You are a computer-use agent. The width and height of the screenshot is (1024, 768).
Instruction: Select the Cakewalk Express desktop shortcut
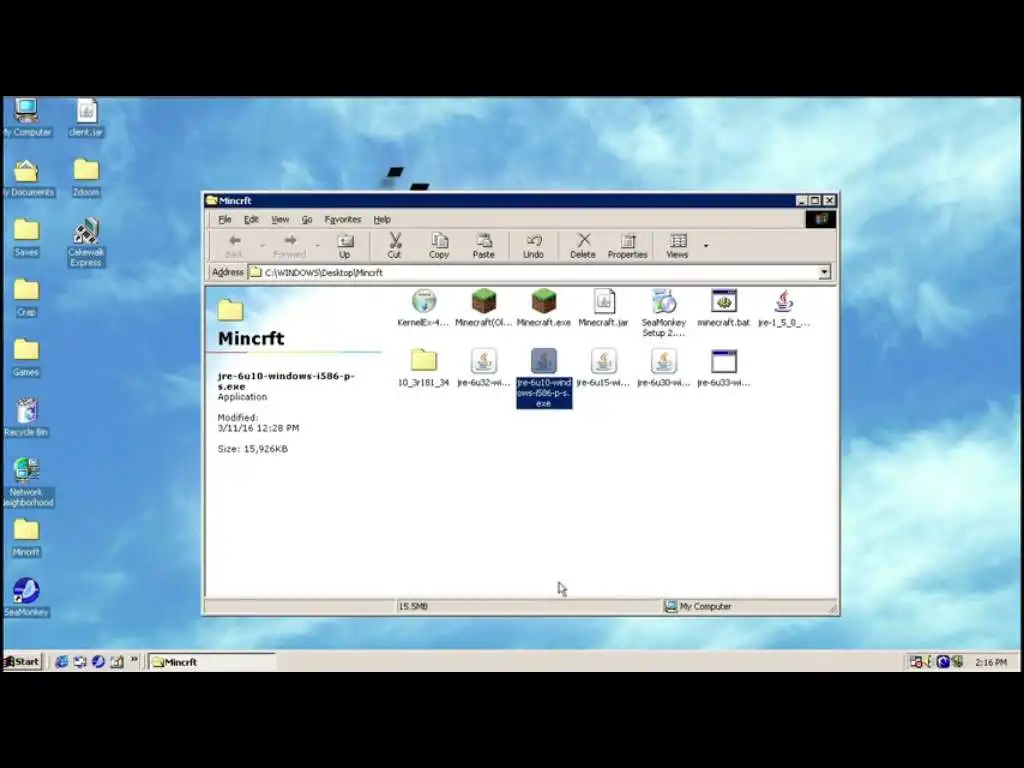click(86, 243)
